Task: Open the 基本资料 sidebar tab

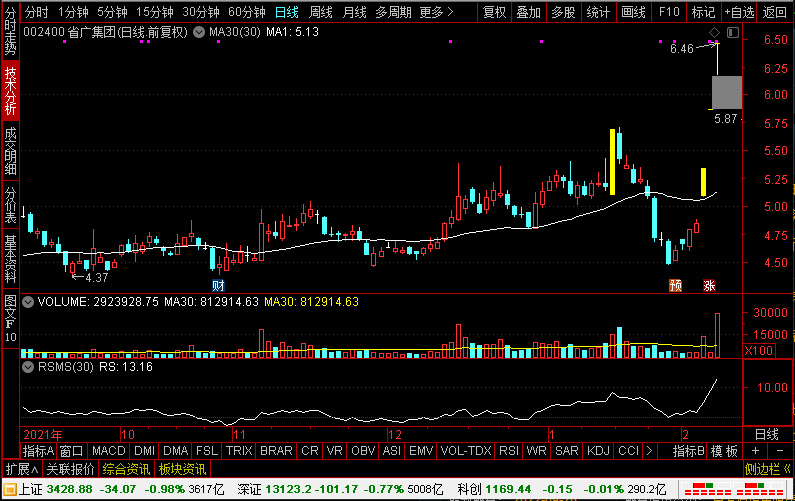Action: point(10,259)
